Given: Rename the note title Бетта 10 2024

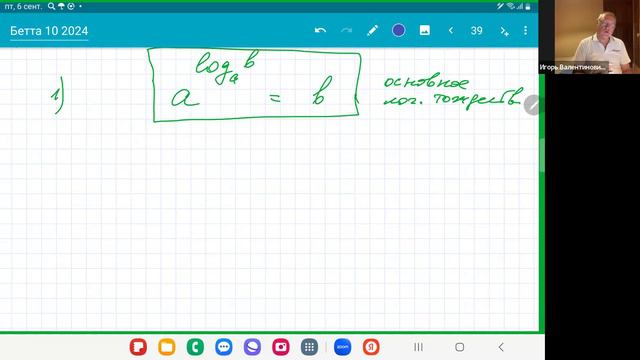Looking at the screenshot, I should [x=49, y=31].
